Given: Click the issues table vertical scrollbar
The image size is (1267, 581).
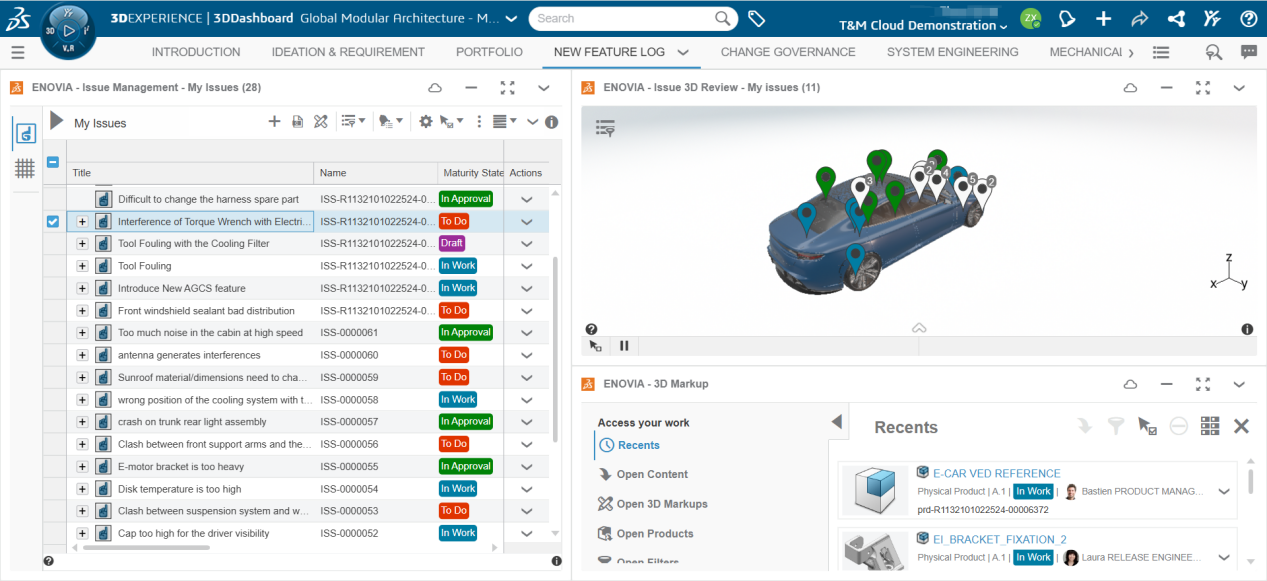Looking at the screenshot, I should [554, 349].
